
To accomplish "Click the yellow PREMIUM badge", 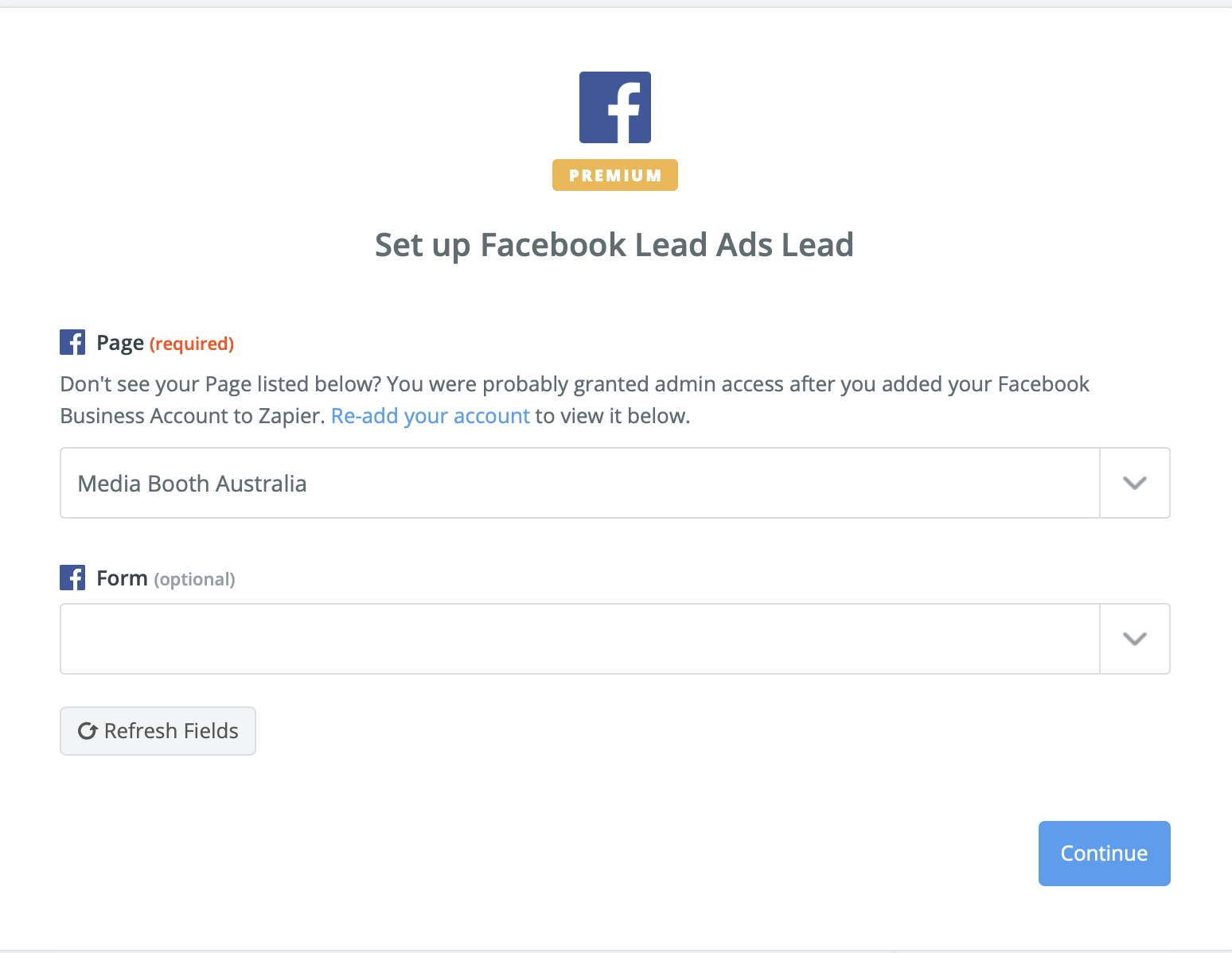I will 615,175.
